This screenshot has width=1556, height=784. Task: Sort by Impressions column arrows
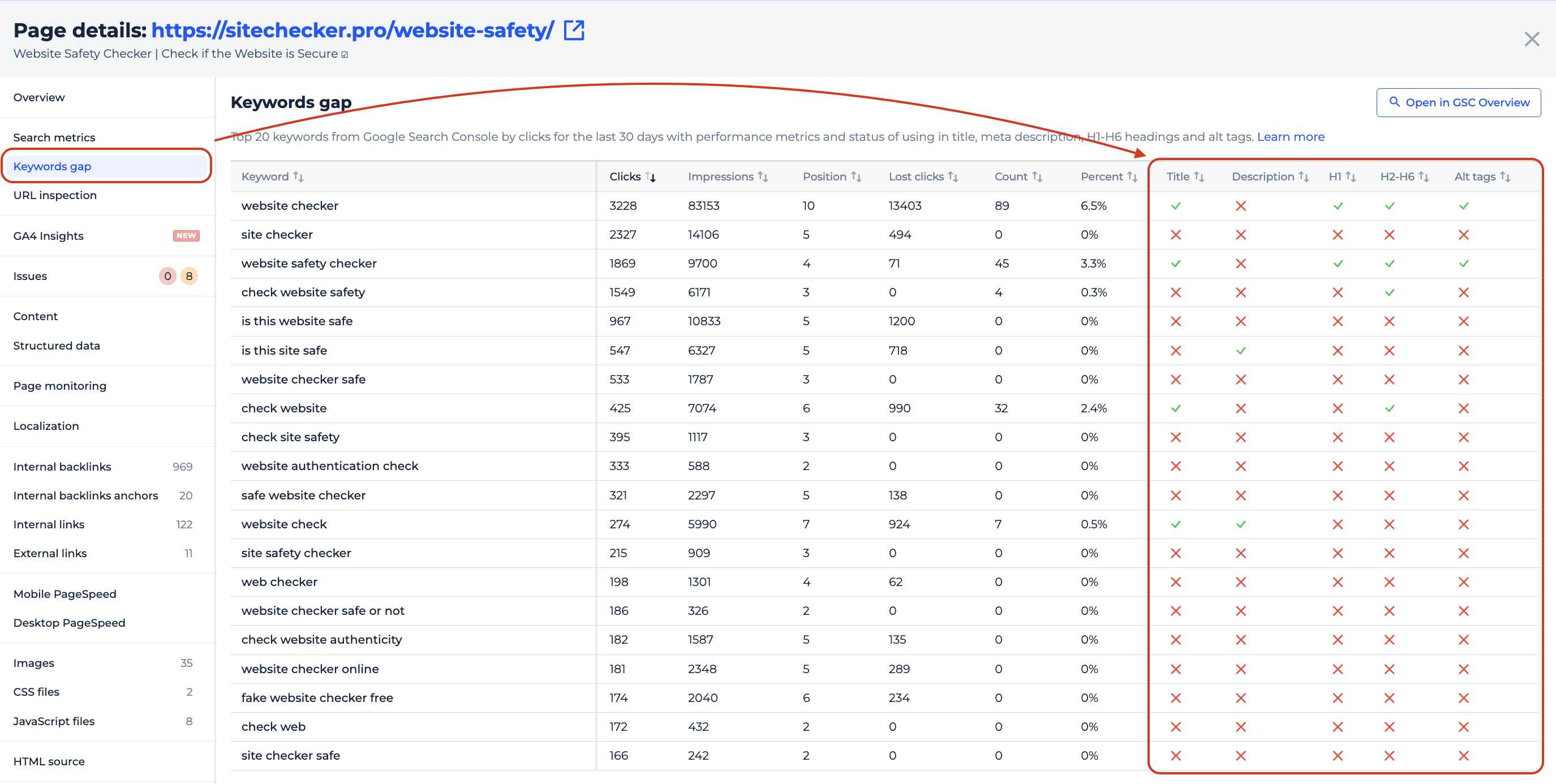point(762,176)
